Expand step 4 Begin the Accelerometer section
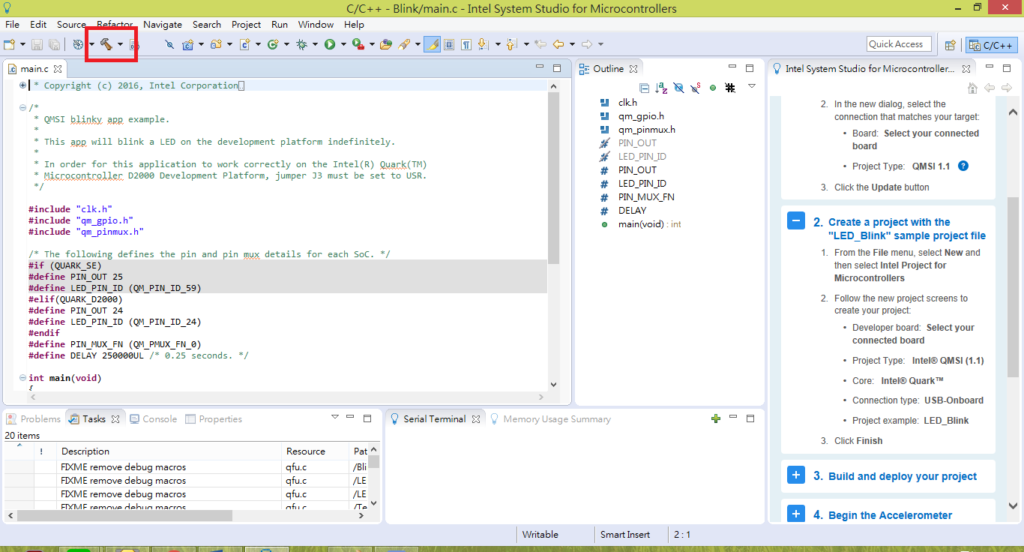The image size is (1024, 552). (796, 514)
